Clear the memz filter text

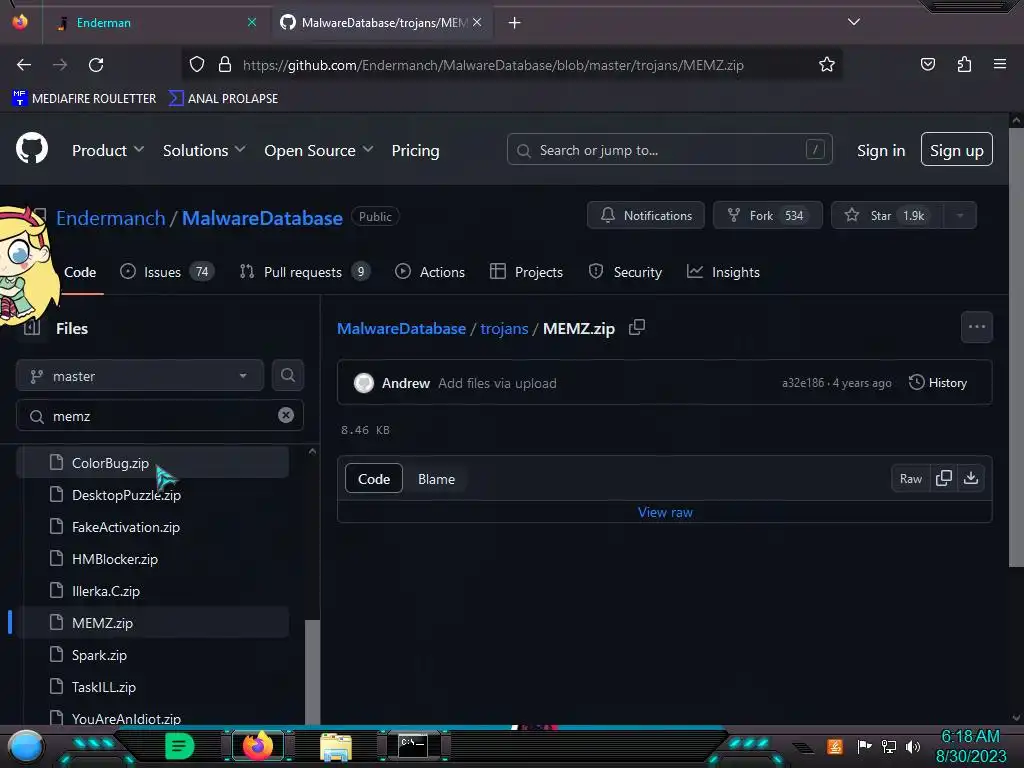click(285, 415)
